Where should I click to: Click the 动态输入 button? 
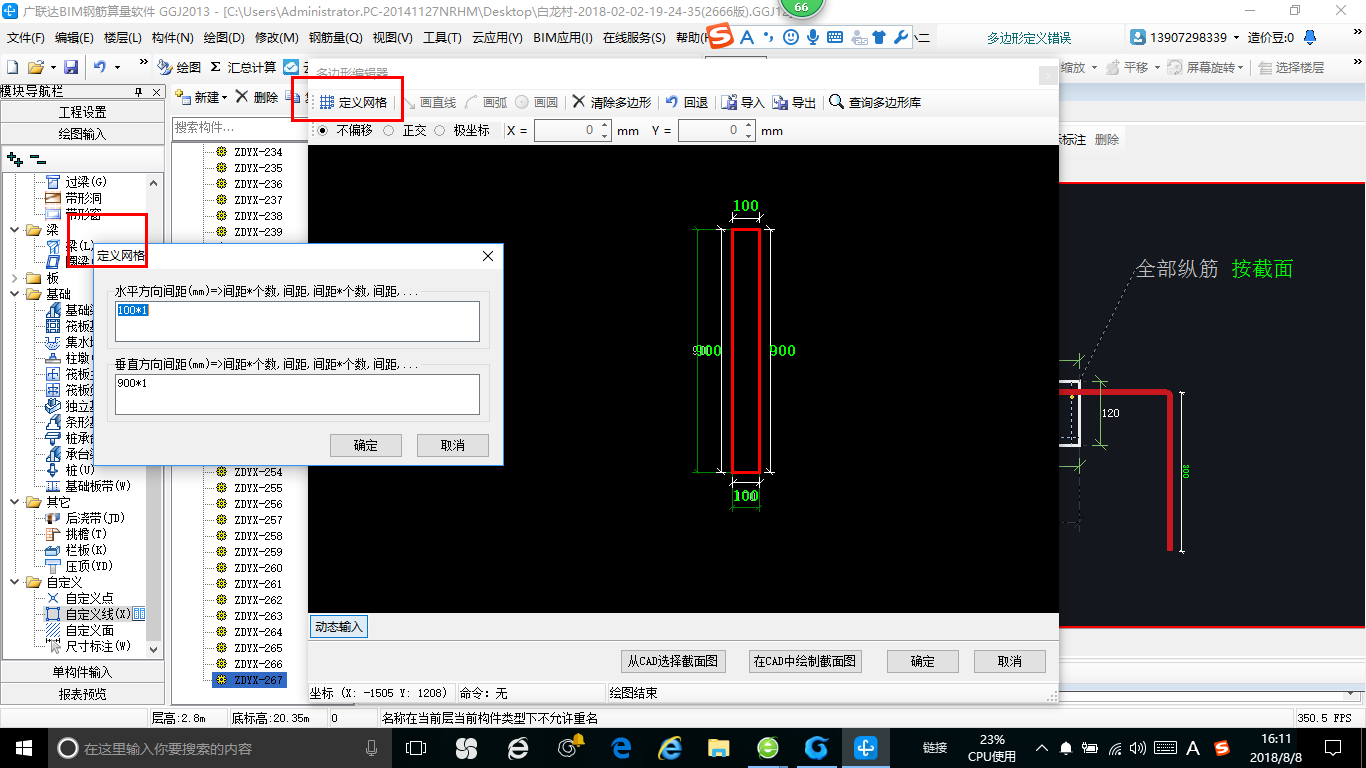(339, 627)
